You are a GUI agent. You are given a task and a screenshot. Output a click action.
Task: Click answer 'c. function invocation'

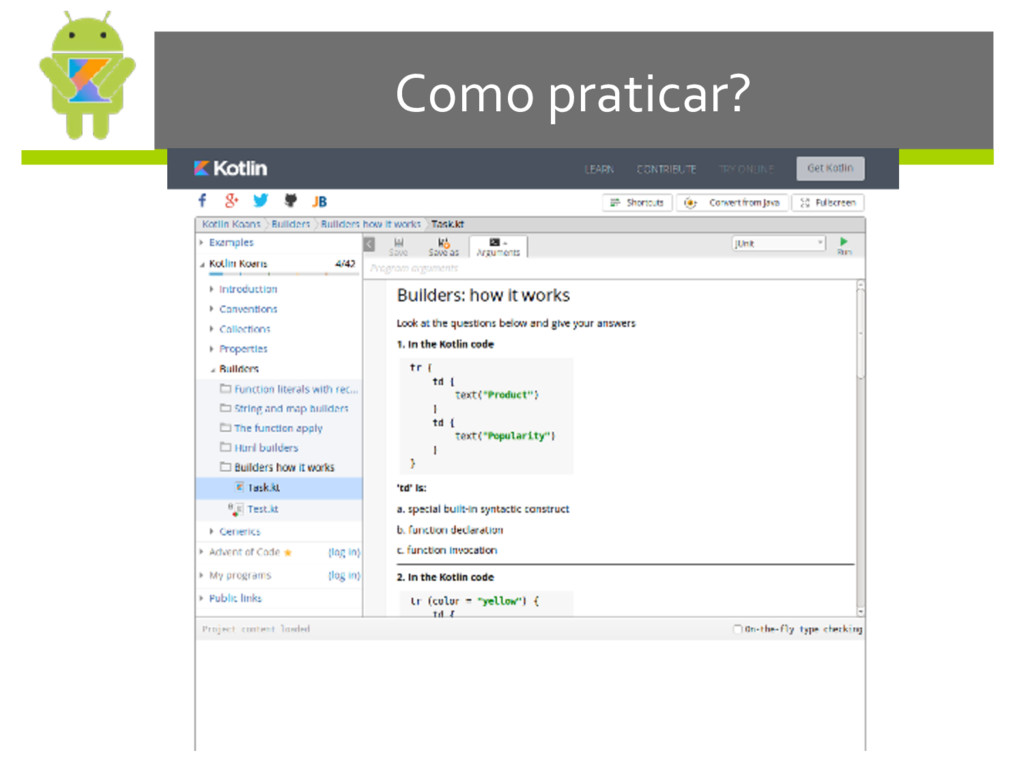point(447,551)
